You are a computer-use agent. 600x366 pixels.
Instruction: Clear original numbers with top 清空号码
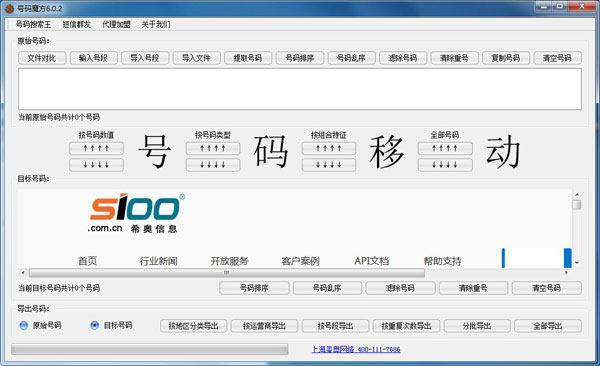(558, 58)
